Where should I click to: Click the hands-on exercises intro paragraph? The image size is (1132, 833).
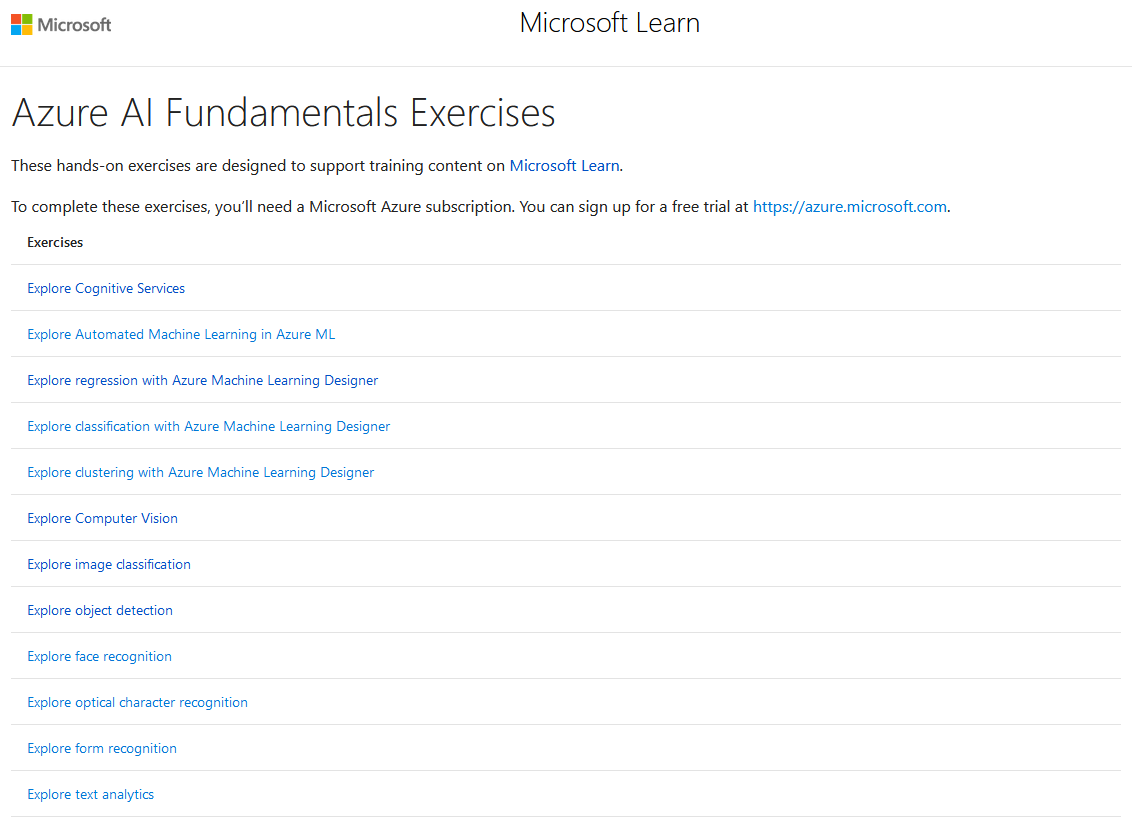pos(317,166)
